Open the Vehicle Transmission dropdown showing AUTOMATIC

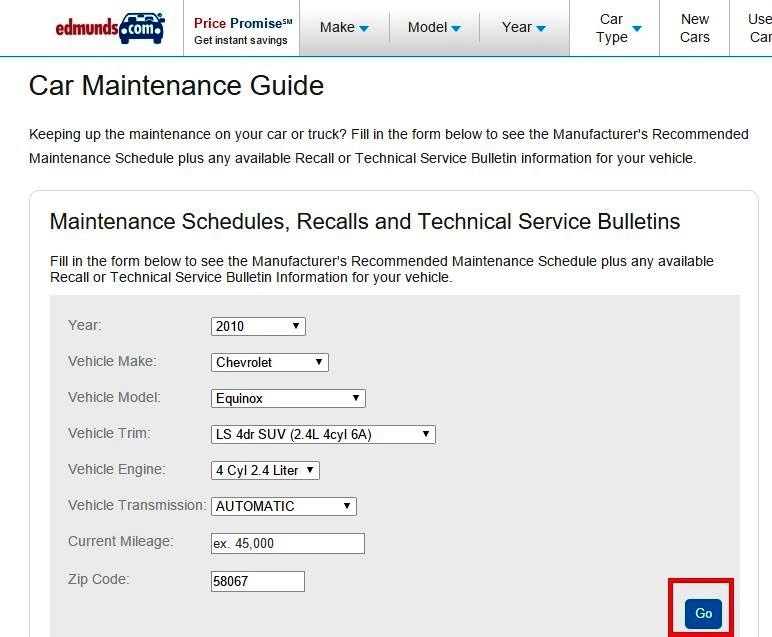[284, 506]
